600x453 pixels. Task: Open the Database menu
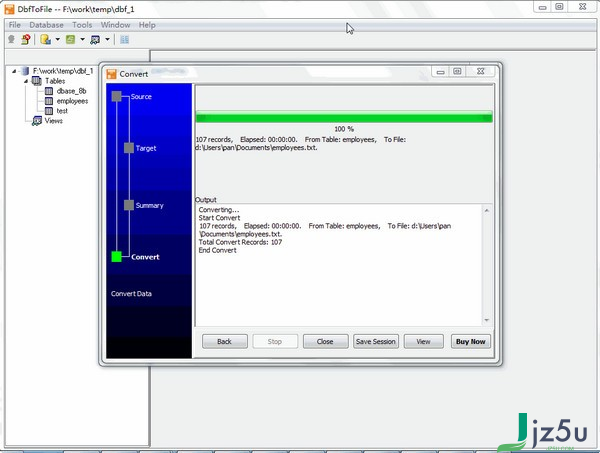(46, 25)
